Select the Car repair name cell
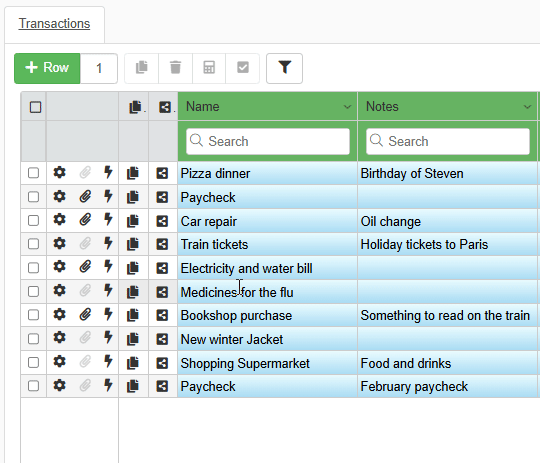The width and height of the screenshot is (540, 463). click(x=268, y=221)
